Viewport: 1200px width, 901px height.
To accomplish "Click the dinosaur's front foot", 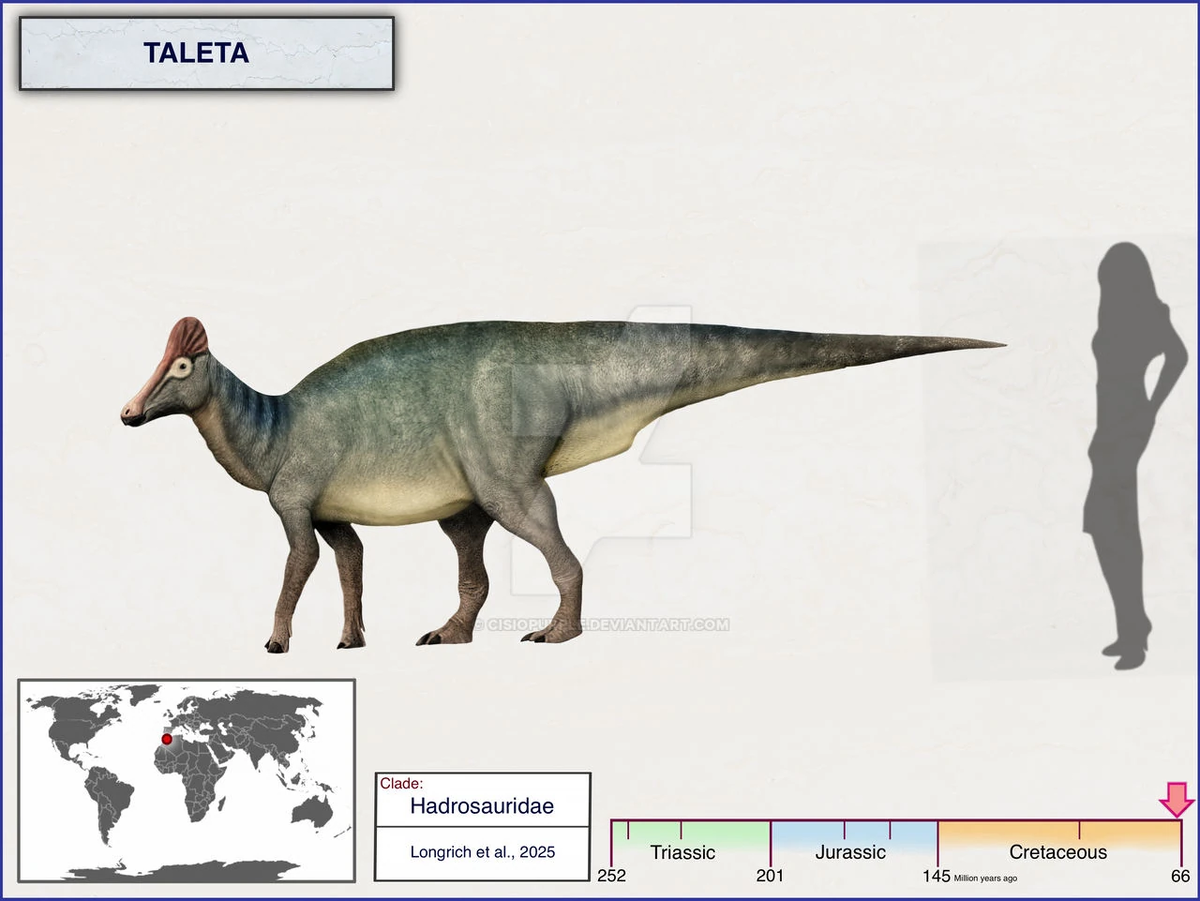I will click(277, 642).
